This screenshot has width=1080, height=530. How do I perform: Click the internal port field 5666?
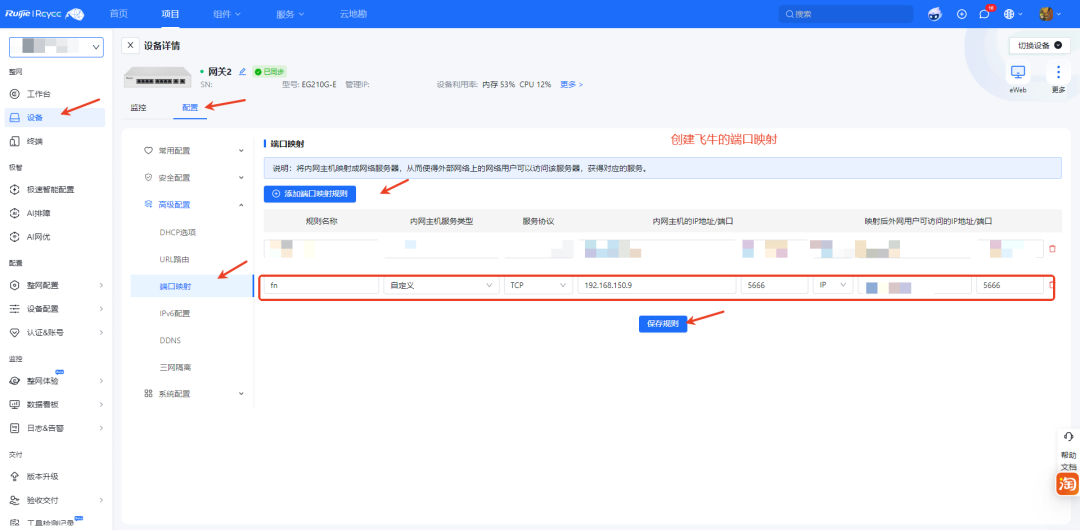(774, 285)
